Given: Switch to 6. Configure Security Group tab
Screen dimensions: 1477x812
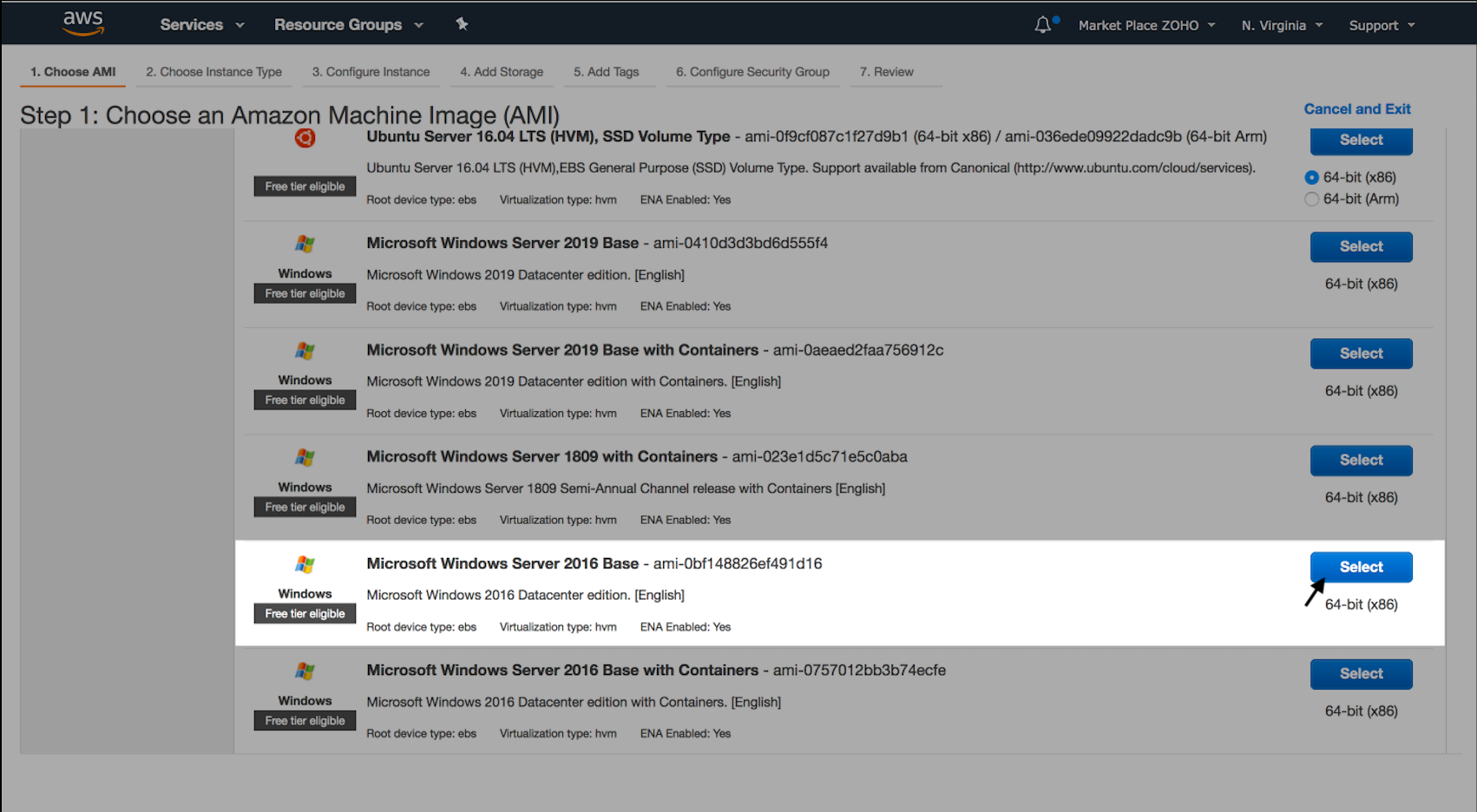Looking at the screenshot, I should point(752,72).
